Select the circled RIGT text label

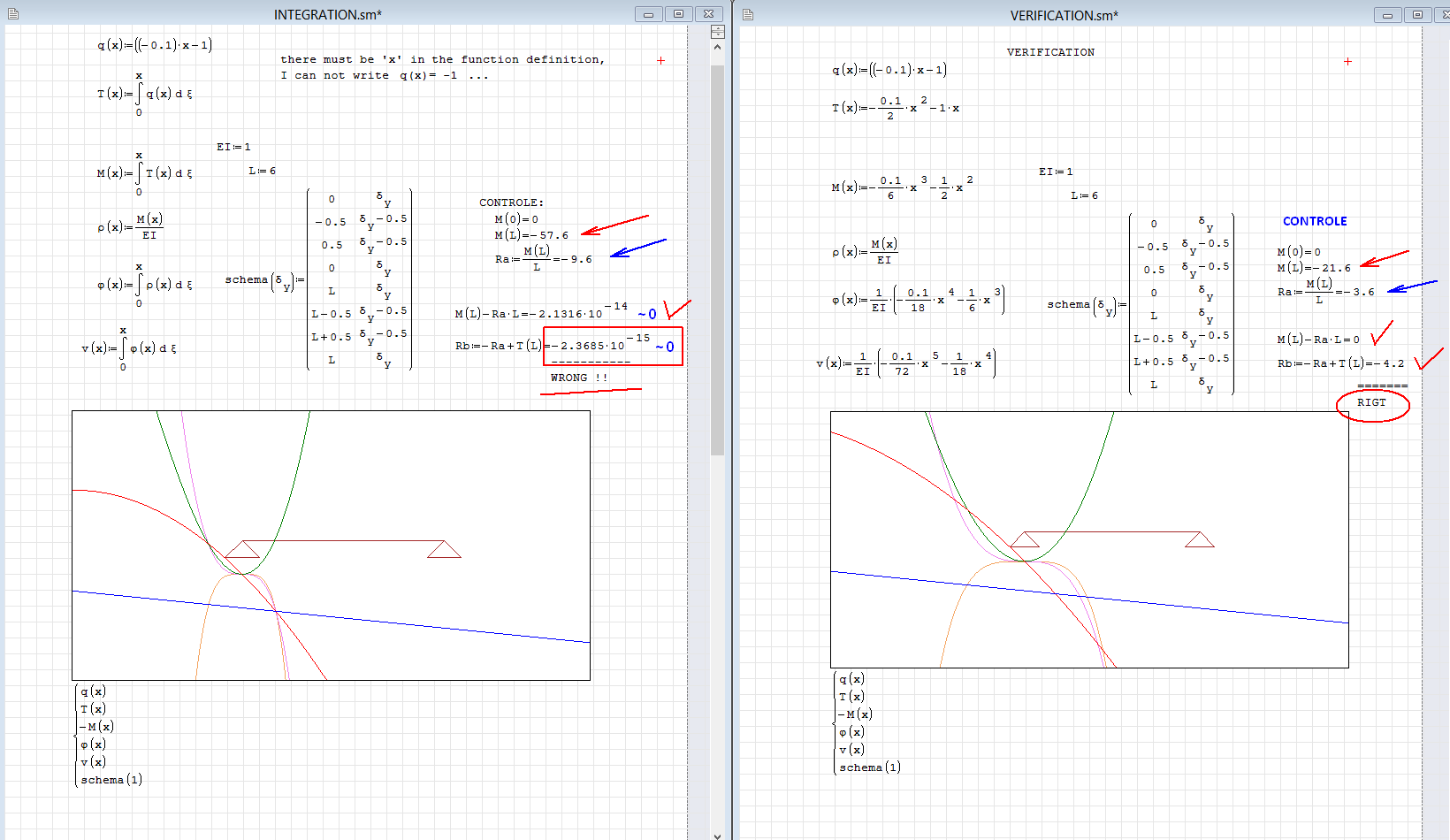tap(1371, 402)
